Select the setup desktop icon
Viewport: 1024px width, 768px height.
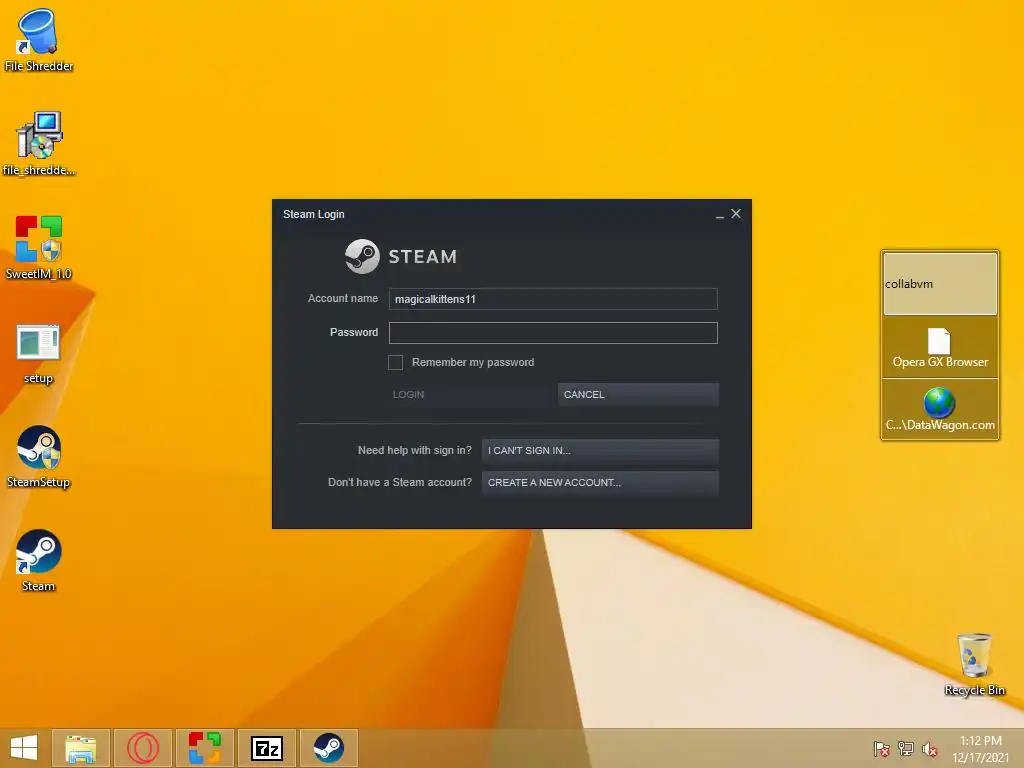pos(38,353)
